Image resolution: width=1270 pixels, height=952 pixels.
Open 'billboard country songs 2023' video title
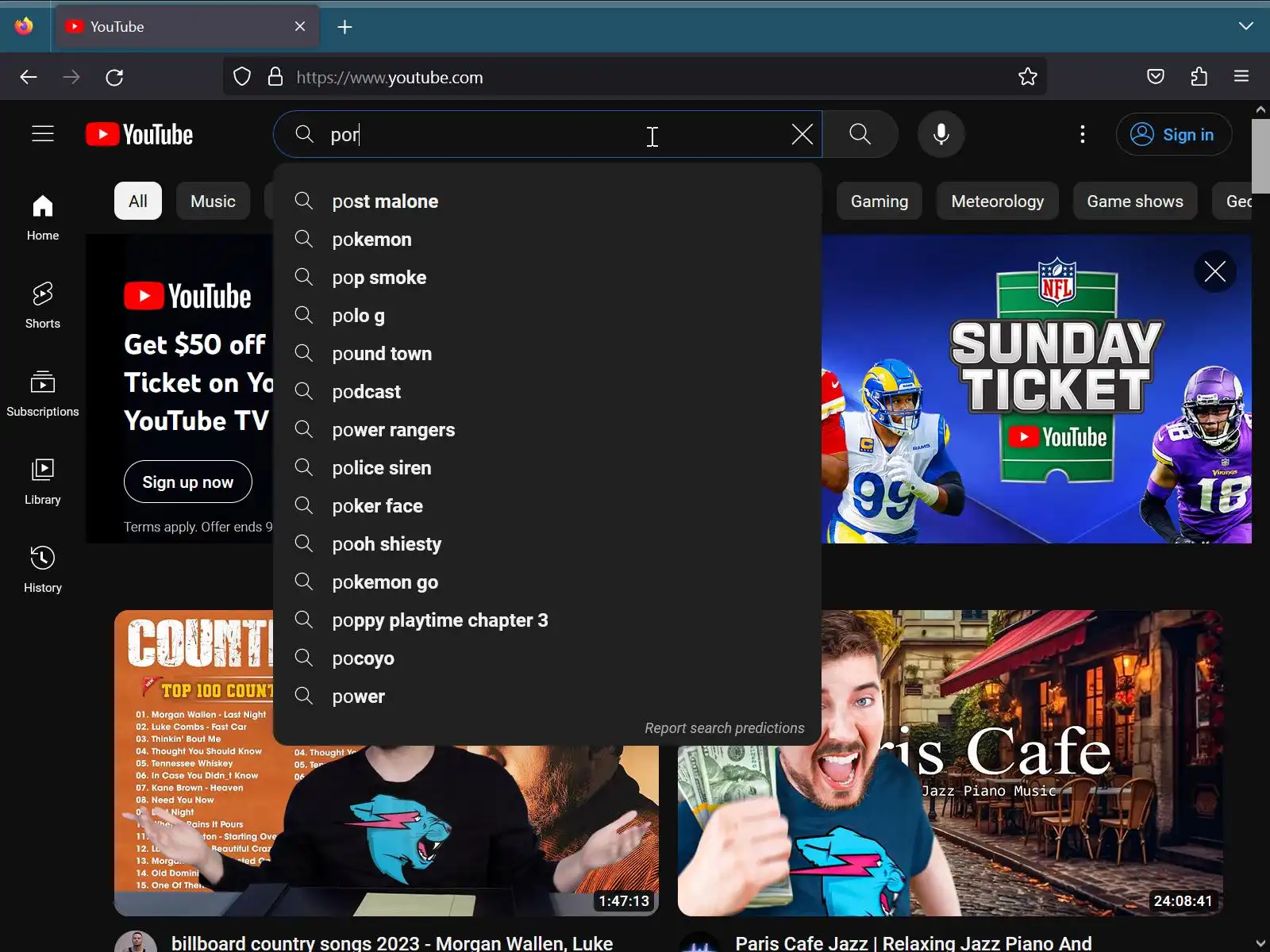(392, 942)
